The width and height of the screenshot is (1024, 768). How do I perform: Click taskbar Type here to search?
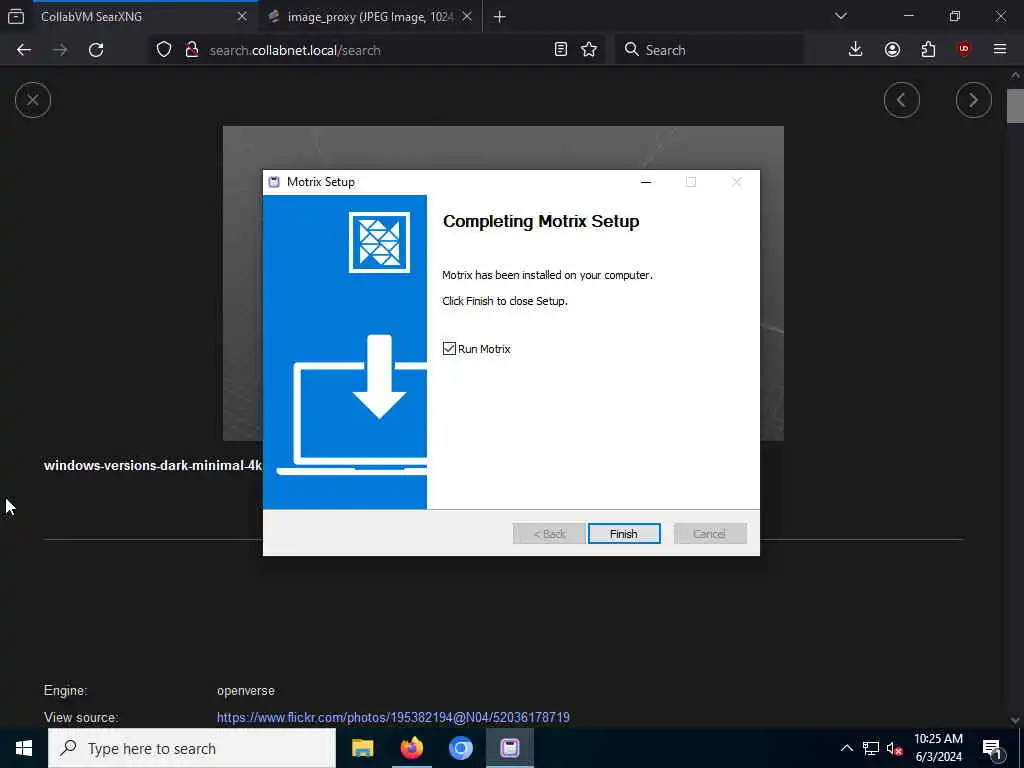pyautogui.click(x=192, y=748)
